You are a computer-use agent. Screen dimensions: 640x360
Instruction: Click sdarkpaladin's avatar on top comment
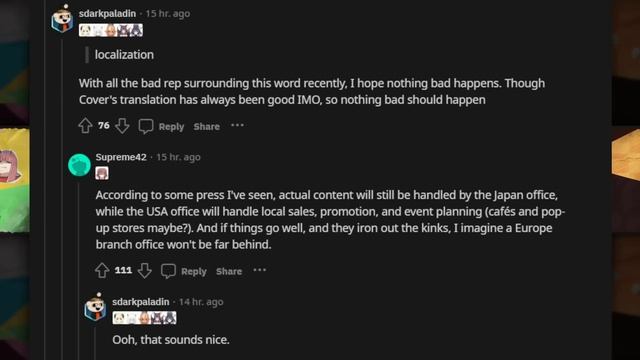click(x=62, y=19)
